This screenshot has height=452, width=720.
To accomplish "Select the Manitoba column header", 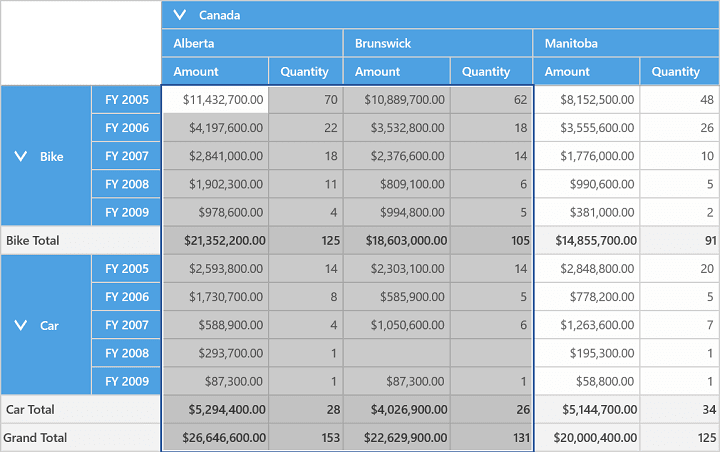I will [x=626, y=43].
